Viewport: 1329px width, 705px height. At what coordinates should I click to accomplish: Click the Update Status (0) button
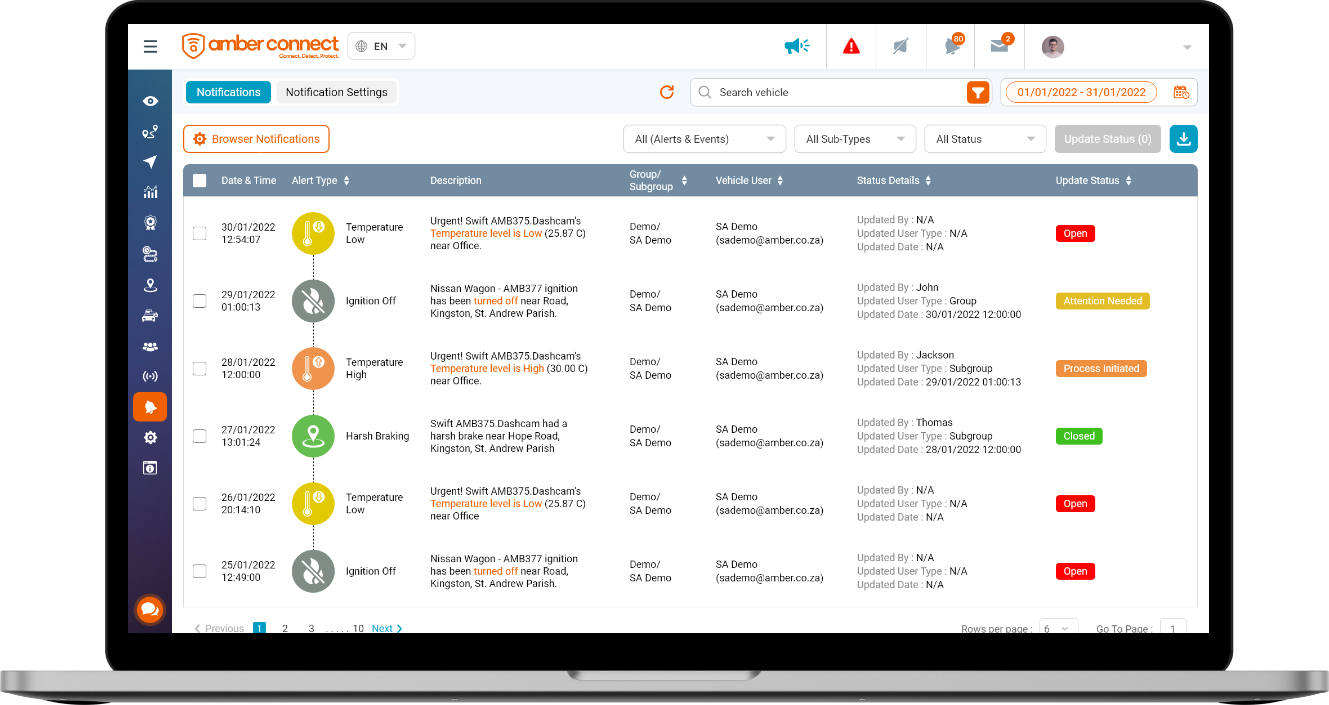(1108, 139)
